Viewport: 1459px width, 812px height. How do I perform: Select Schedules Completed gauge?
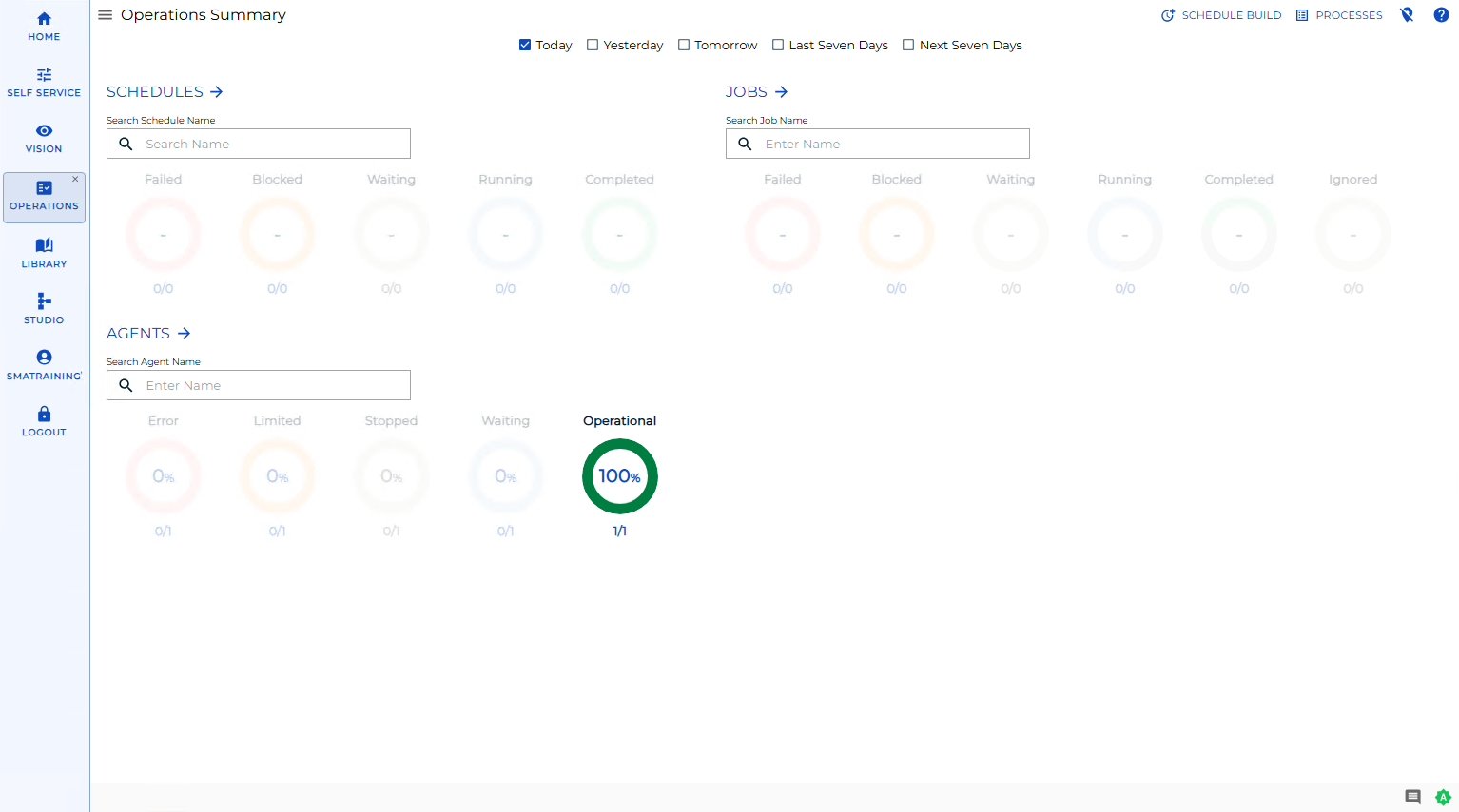click(x=620, y=235)
